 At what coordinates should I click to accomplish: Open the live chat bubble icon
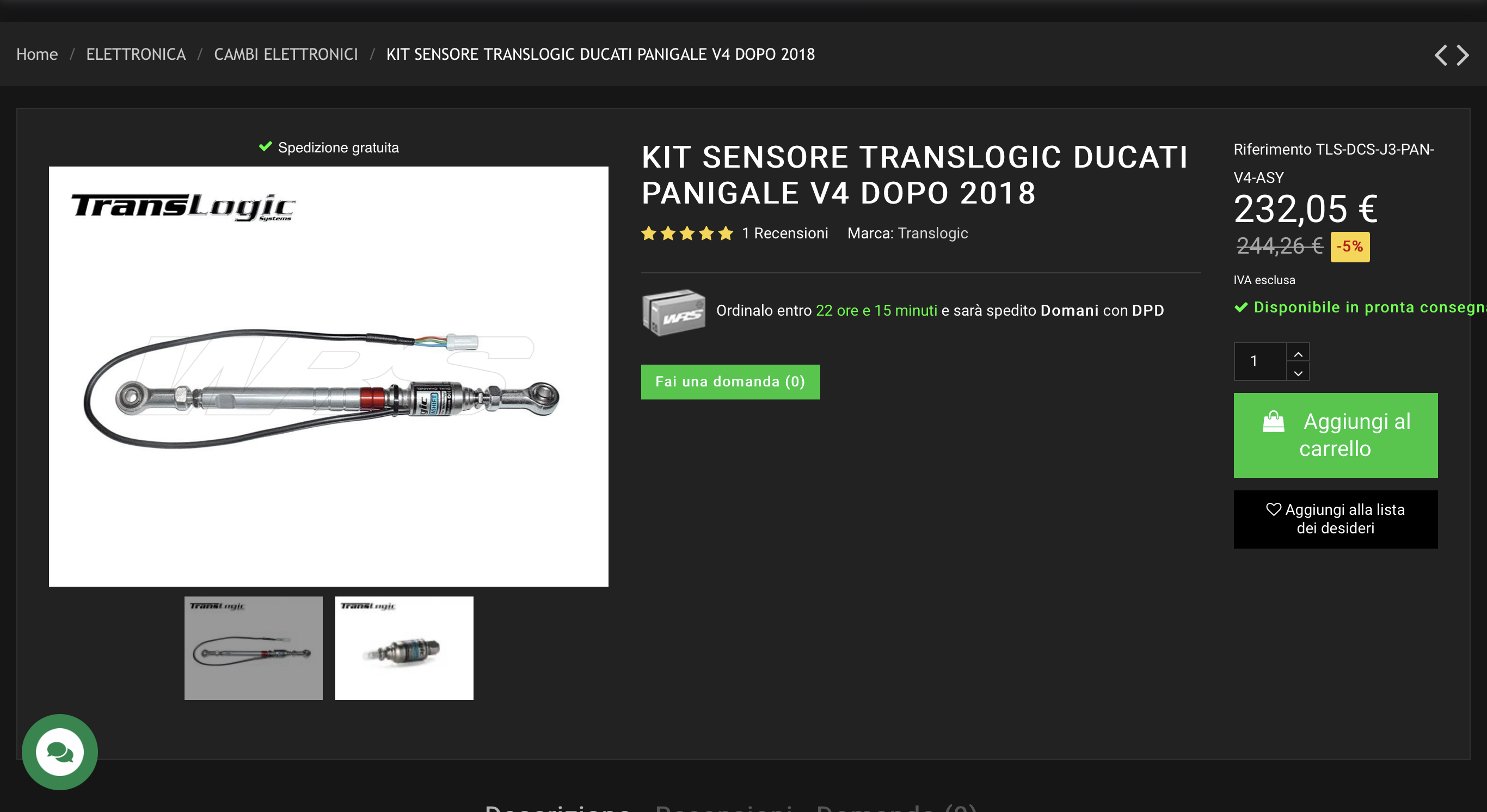click(59, 752)
